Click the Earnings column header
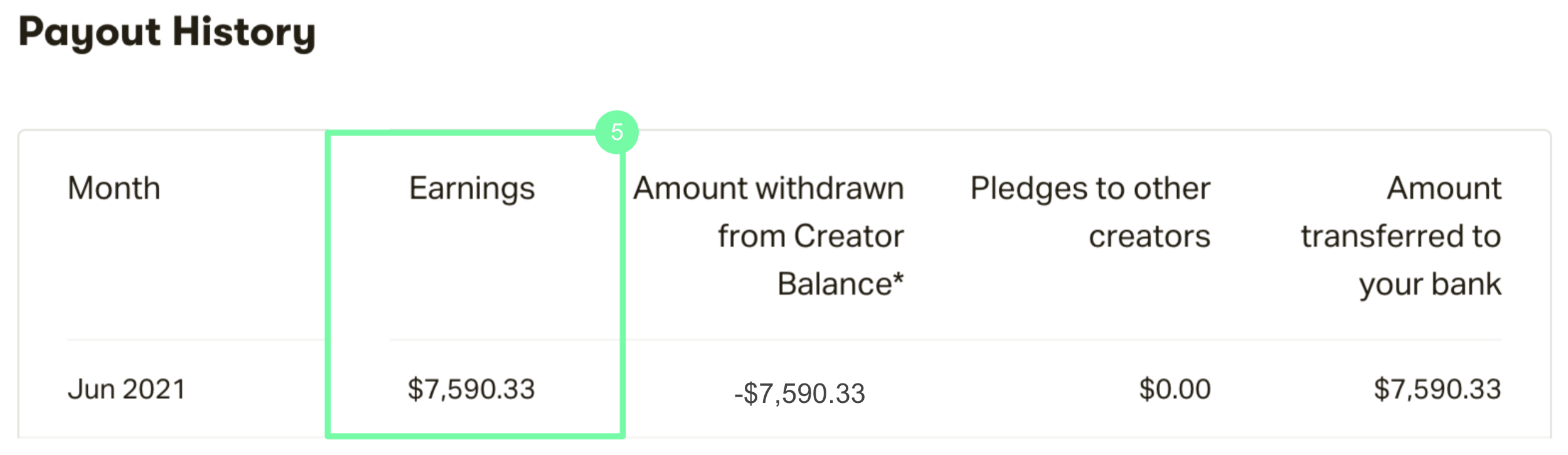Viewport: 1568px width, 455px height. 472,190
